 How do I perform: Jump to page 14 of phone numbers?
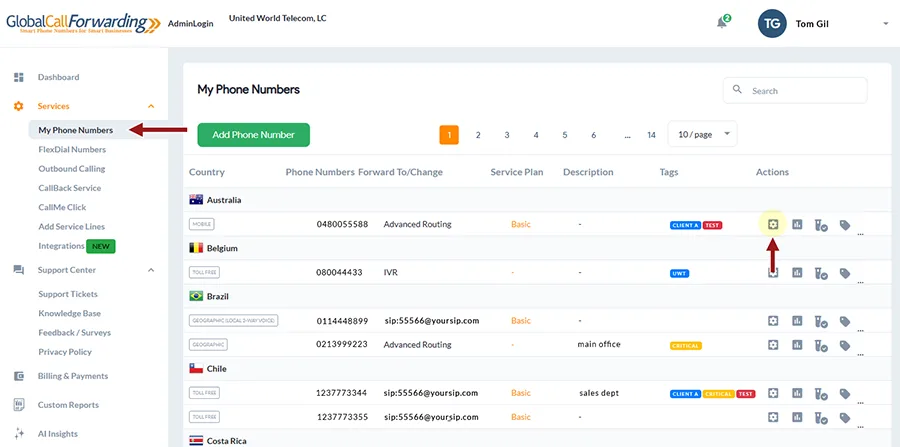tap(651, 135)
